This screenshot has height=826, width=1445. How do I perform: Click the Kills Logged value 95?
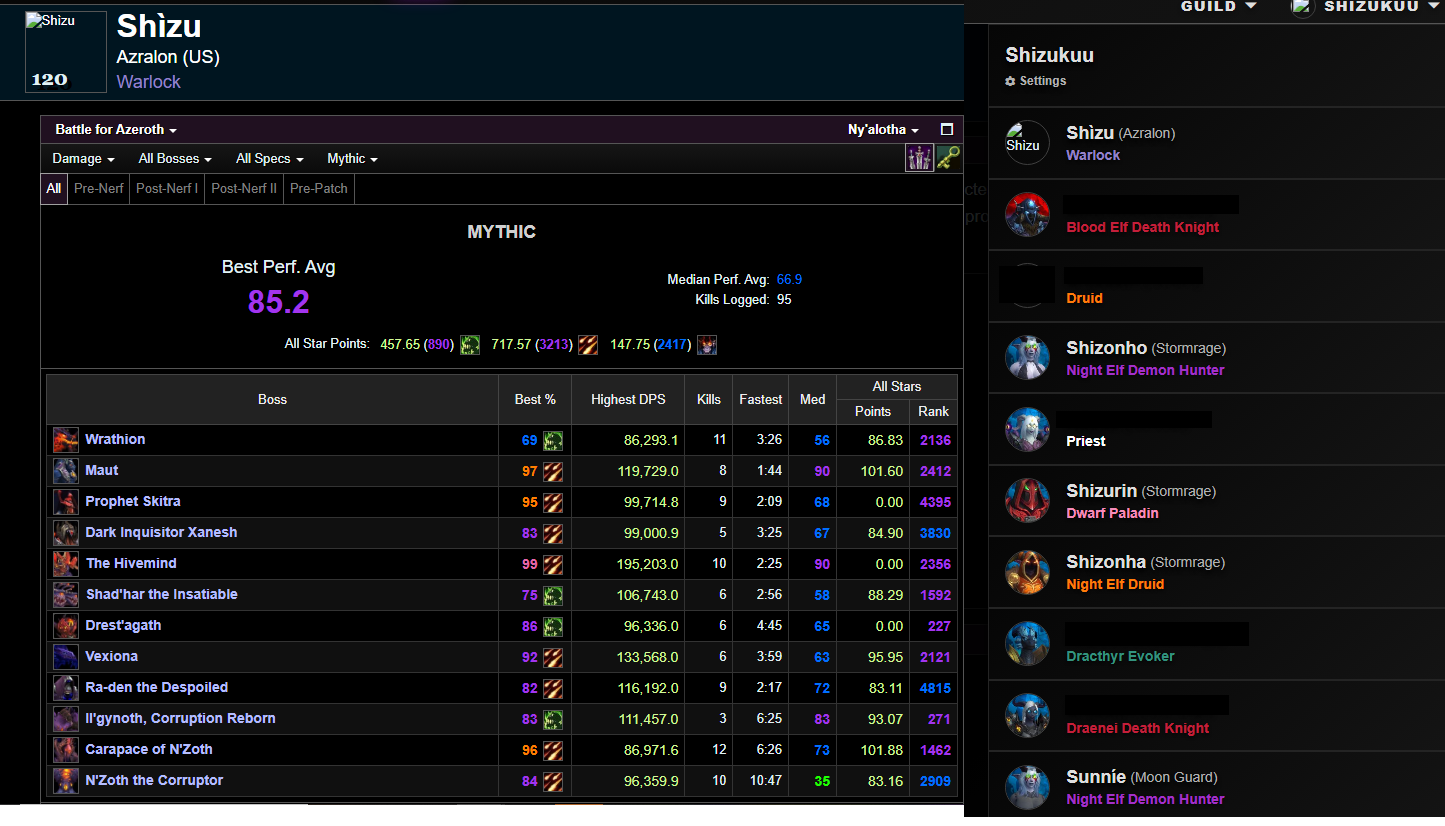click(784, 300)
